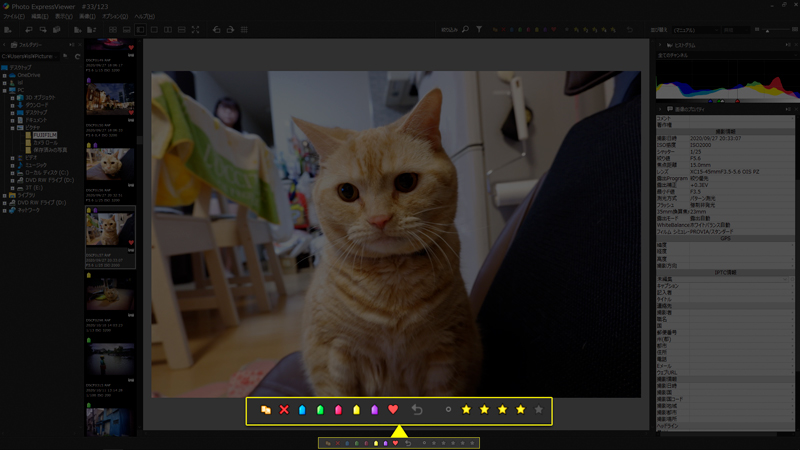Open the ファイル(F) menu
Screen dimensions: 800x450
click(12, 17)
